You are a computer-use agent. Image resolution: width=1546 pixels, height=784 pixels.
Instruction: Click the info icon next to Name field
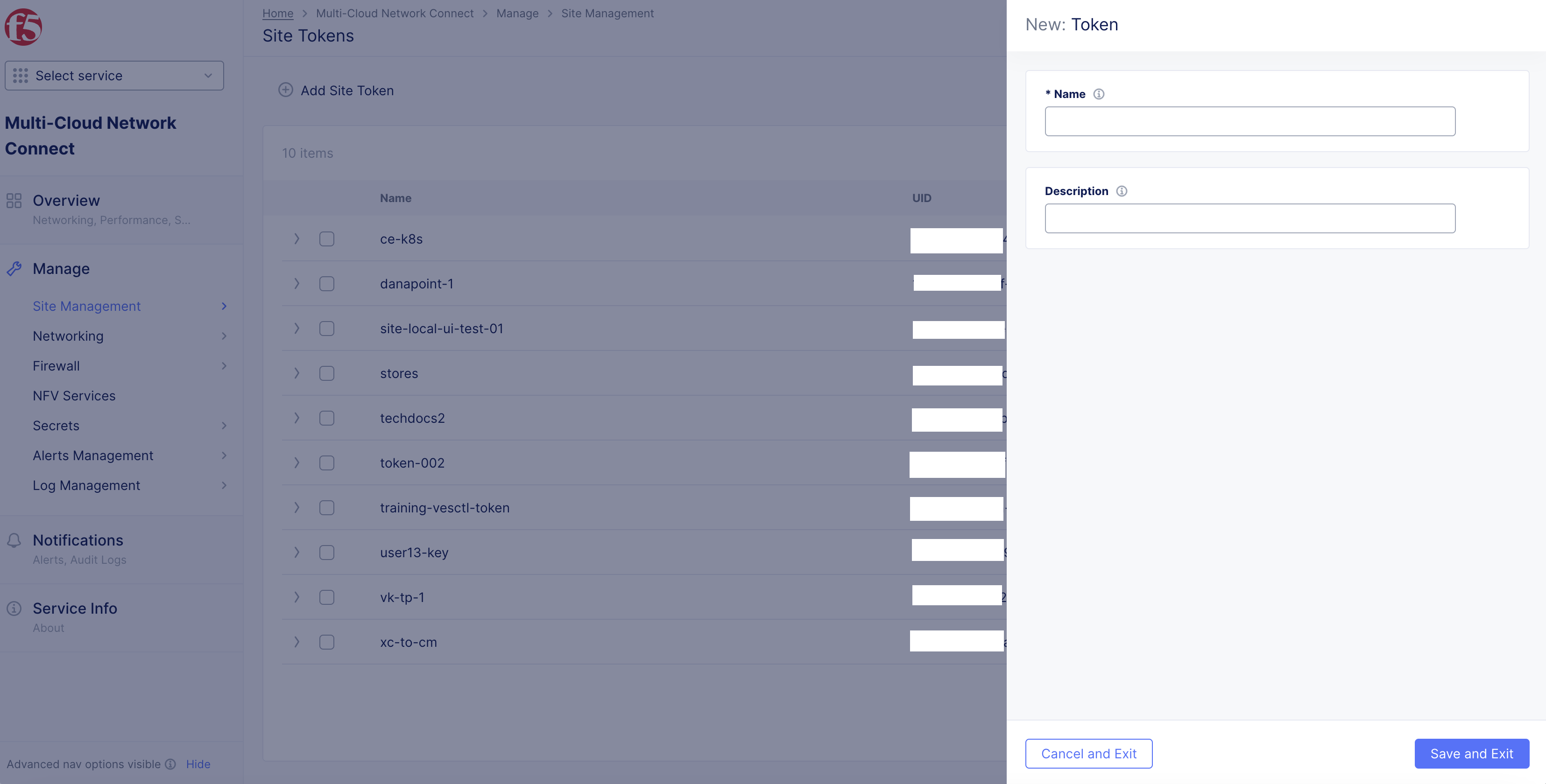[1099, 94]
